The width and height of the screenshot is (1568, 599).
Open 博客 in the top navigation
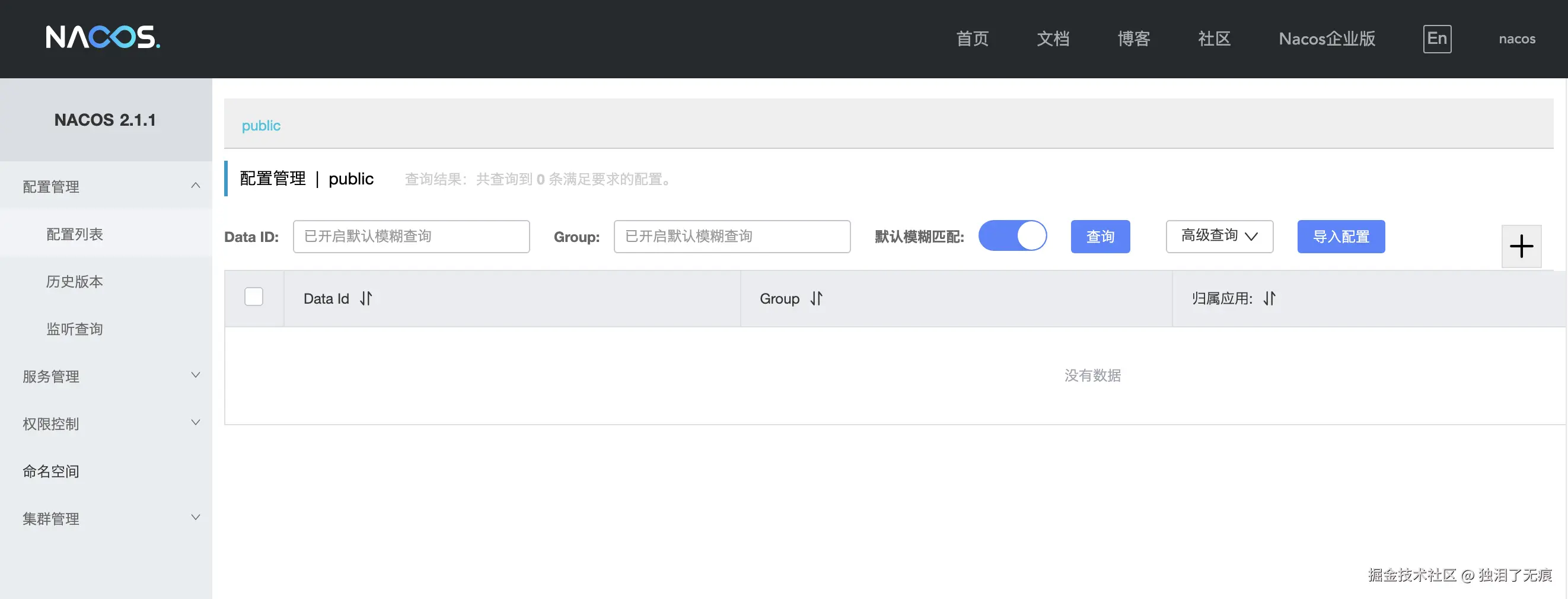pyautogui.click(x=1133, y=39)
